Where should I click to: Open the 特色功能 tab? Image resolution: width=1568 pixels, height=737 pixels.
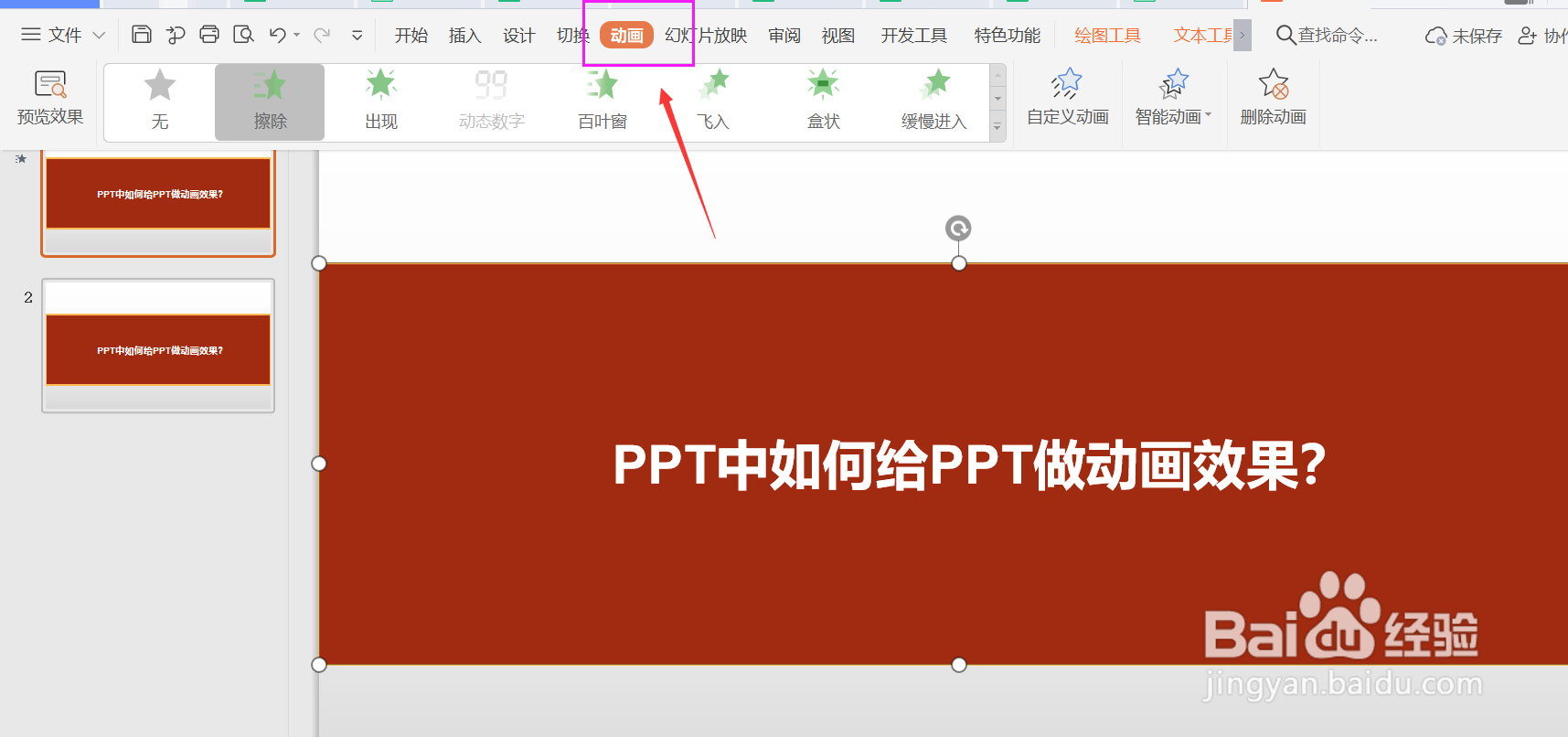[1008, 36]
